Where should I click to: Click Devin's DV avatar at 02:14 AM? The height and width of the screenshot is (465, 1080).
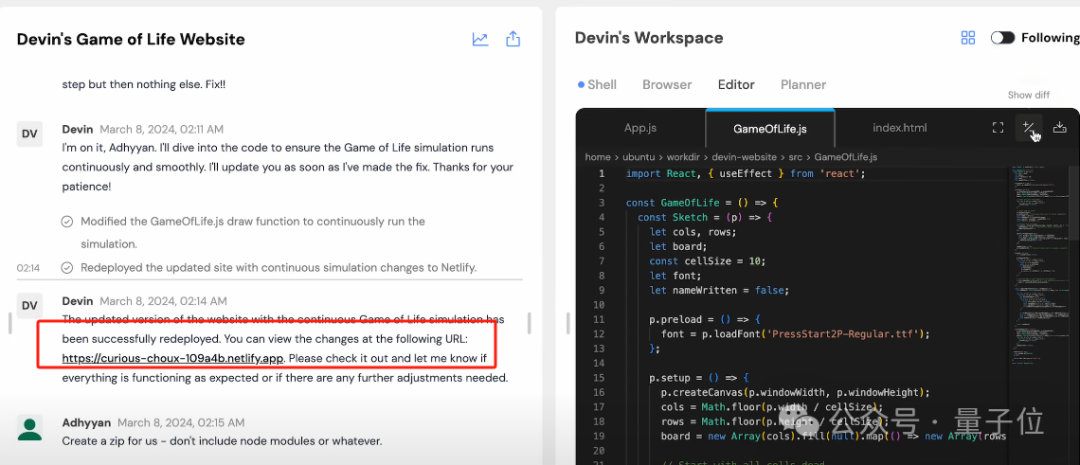pos(30,306)
